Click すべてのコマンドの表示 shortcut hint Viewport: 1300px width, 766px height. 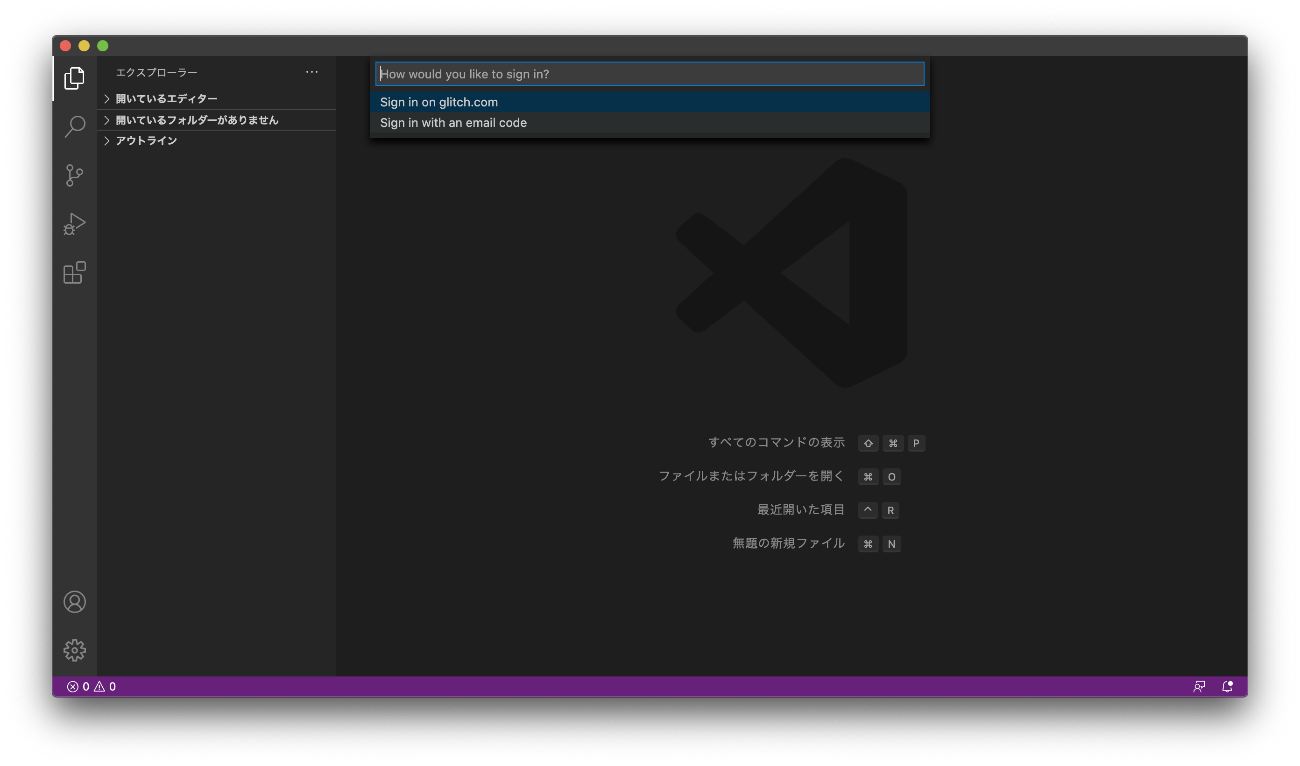pyautogui.click(x=776, y=442)
